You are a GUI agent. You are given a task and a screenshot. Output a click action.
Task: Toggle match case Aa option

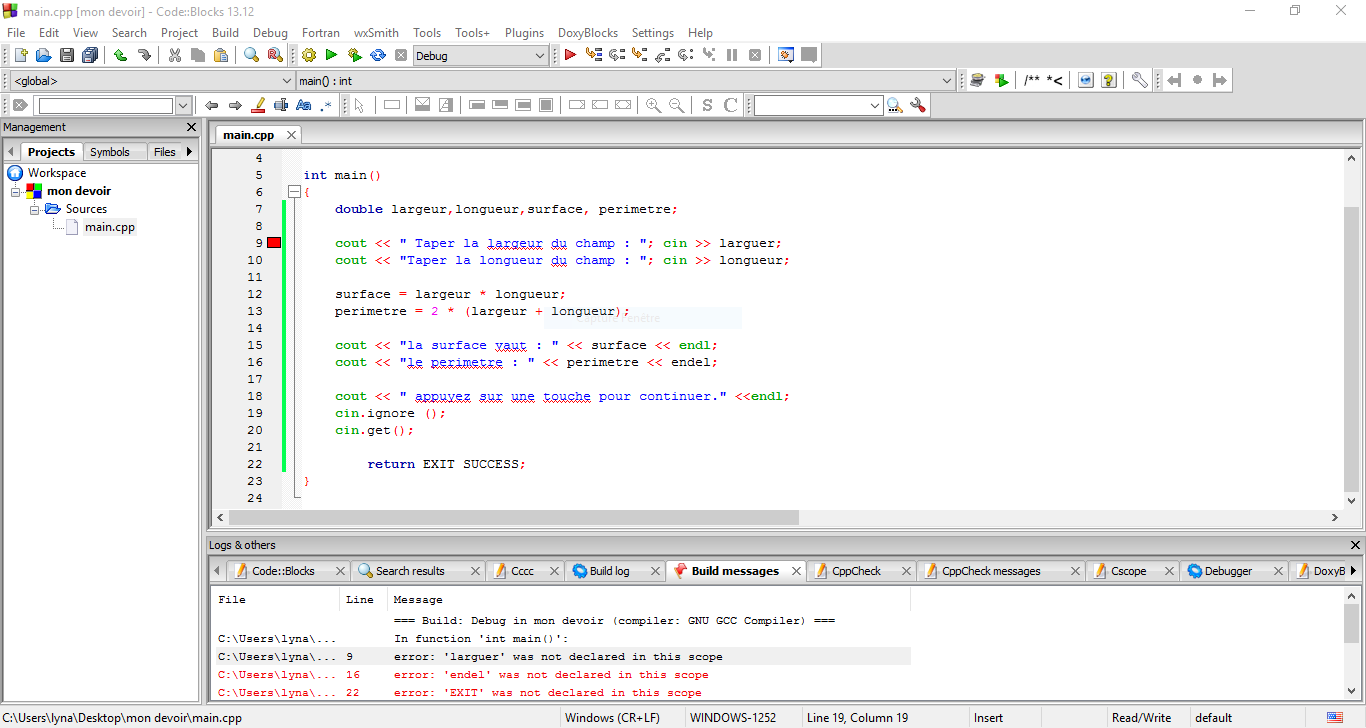(304, 105)
